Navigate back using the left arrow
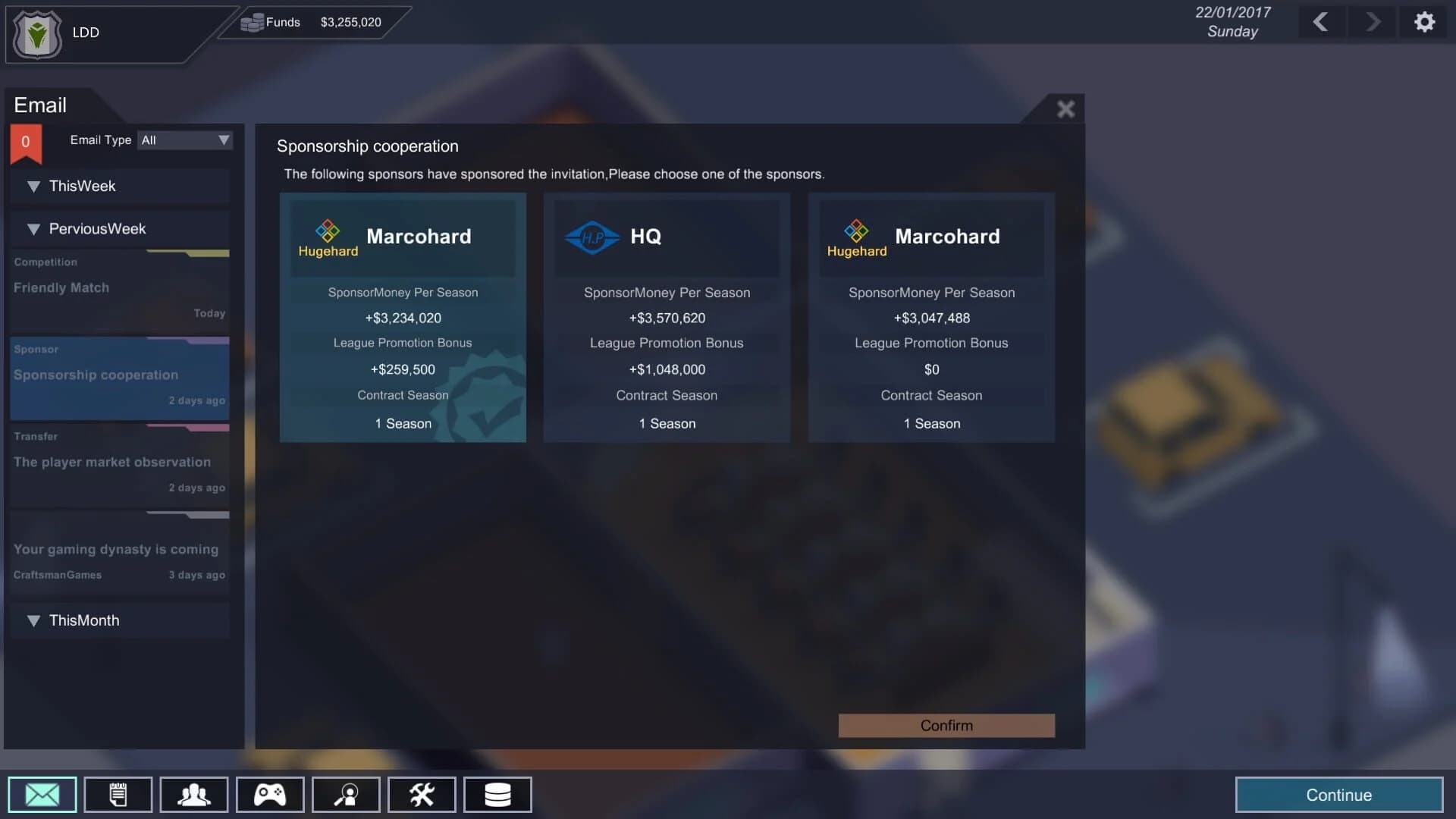This screenshot has width=1456, height=819. point(1321,22)
